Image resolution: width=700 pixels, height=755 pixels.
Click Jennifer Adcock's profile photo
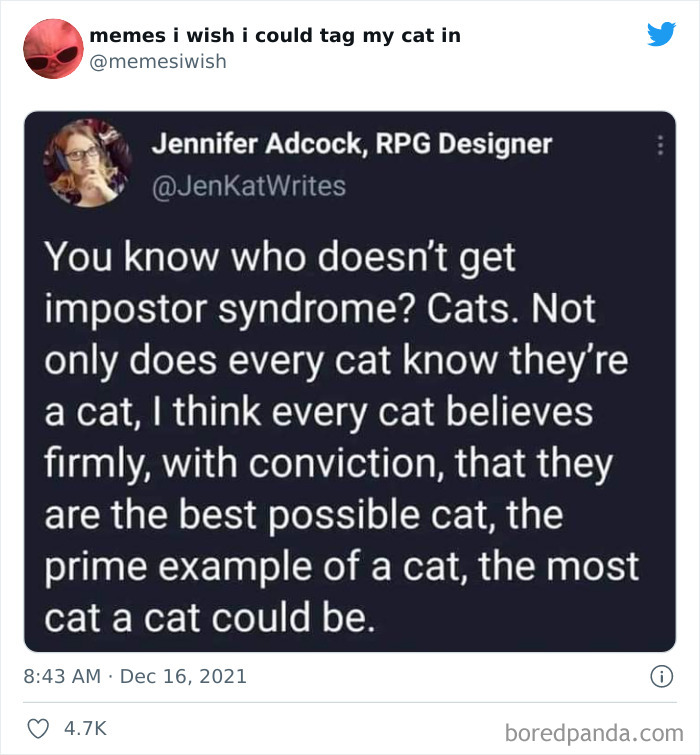tap(88, 162)
